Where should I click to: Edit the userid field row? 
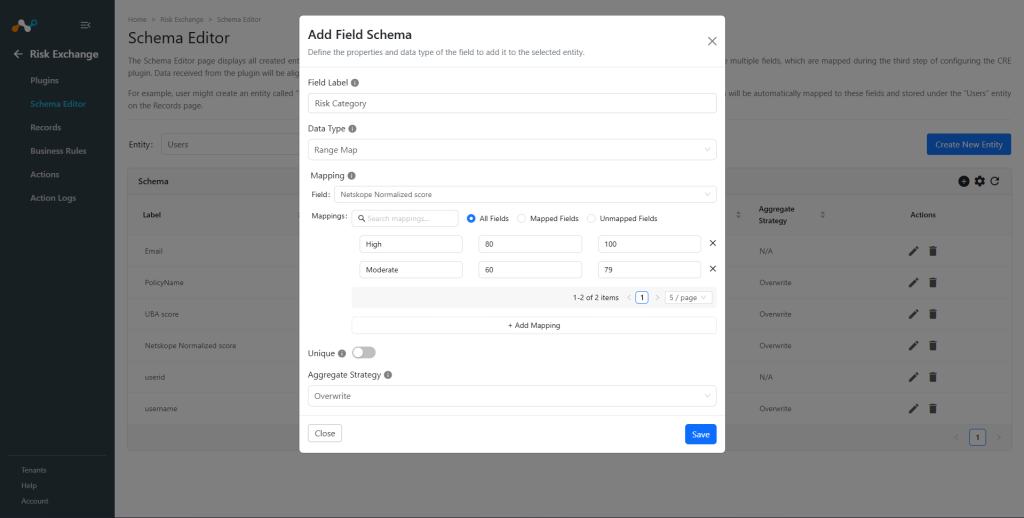(914, 377)
